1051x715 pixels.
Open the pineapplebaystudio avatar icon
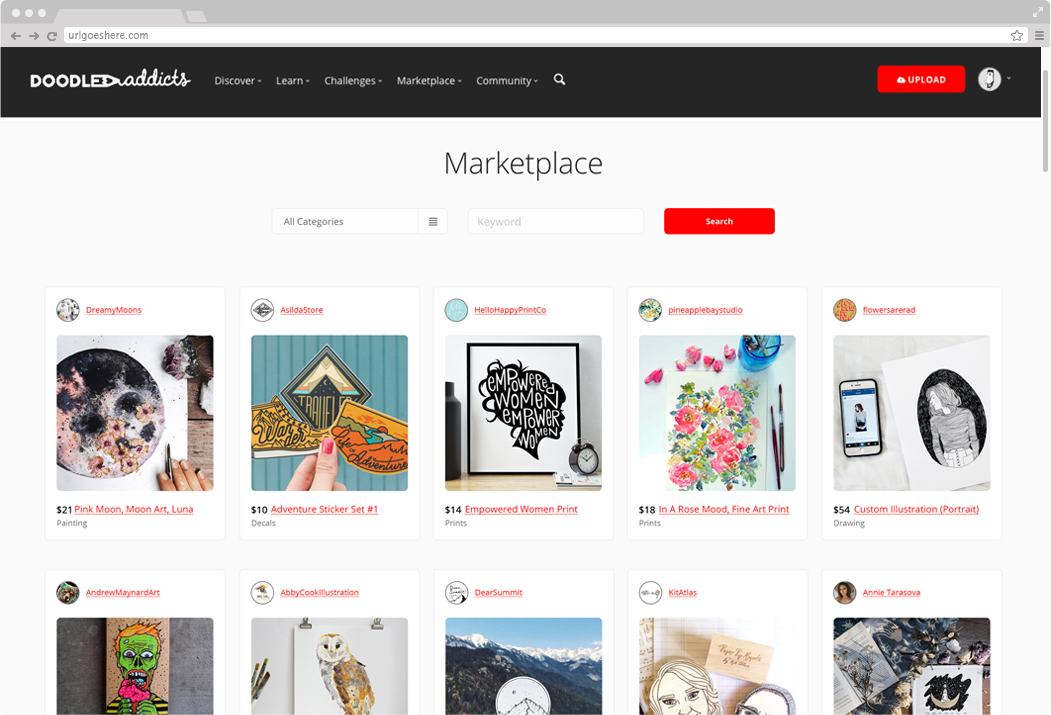(x=650, y=310)
